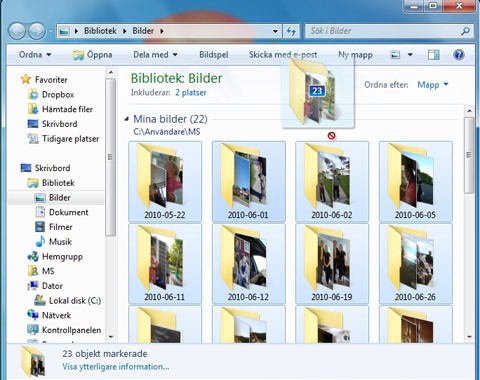Select folder 2010-06-05

(416, 181)
